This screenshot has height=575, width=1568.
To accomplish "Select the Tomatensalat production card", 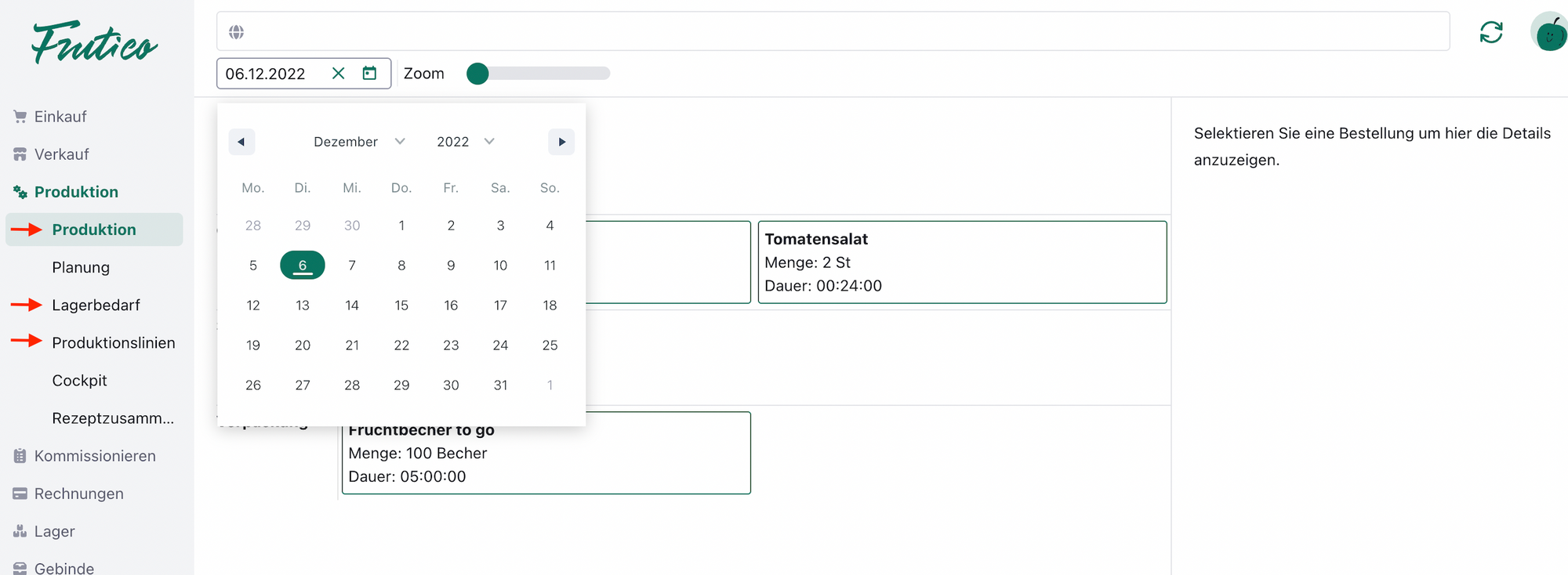I will pyautogui.click(x=962, y=262).
